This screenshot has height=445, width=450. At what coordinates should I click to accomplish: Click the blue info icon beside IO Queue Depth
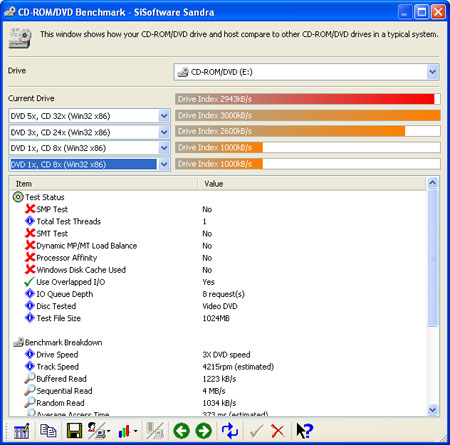[x=30, y=294]
